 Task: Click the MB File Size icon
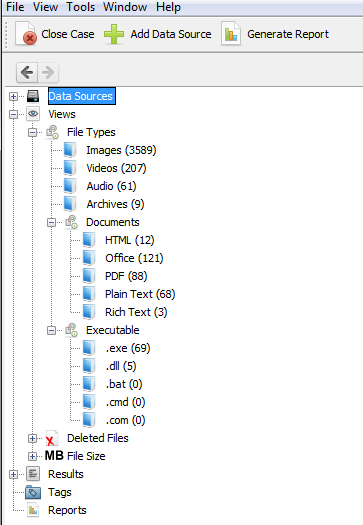[x=54, y=456]
